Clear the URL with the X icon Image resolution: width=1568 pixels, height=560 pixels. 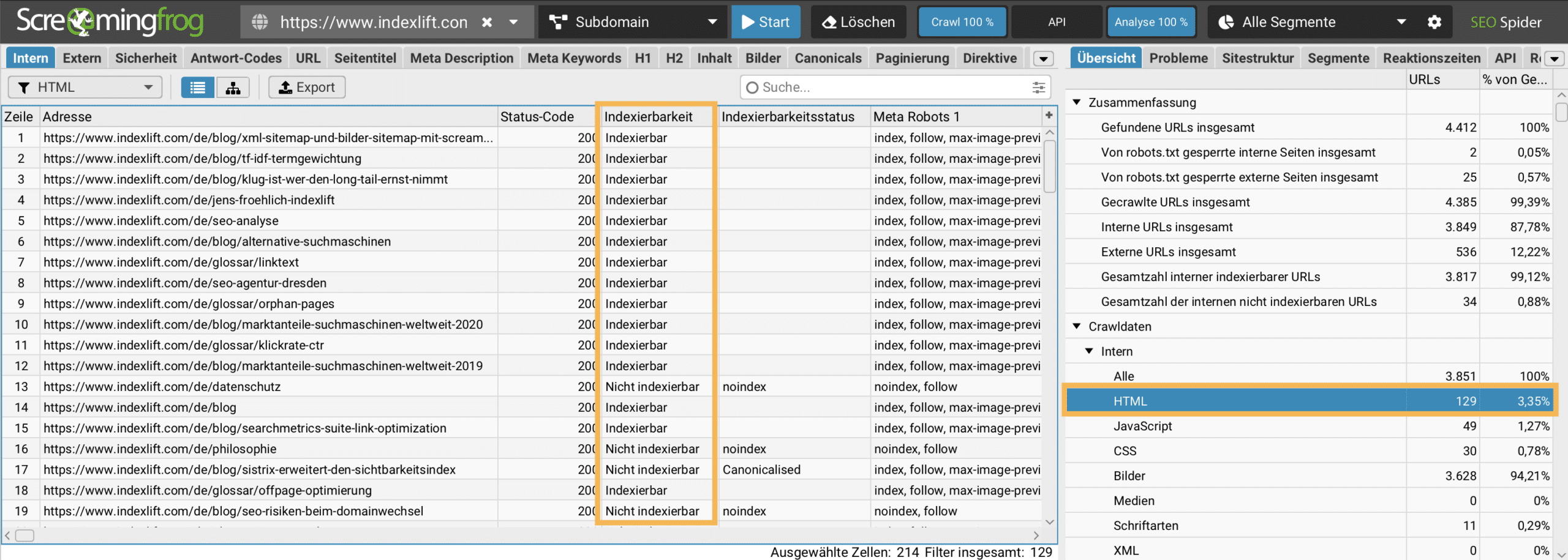coord(487,22)
